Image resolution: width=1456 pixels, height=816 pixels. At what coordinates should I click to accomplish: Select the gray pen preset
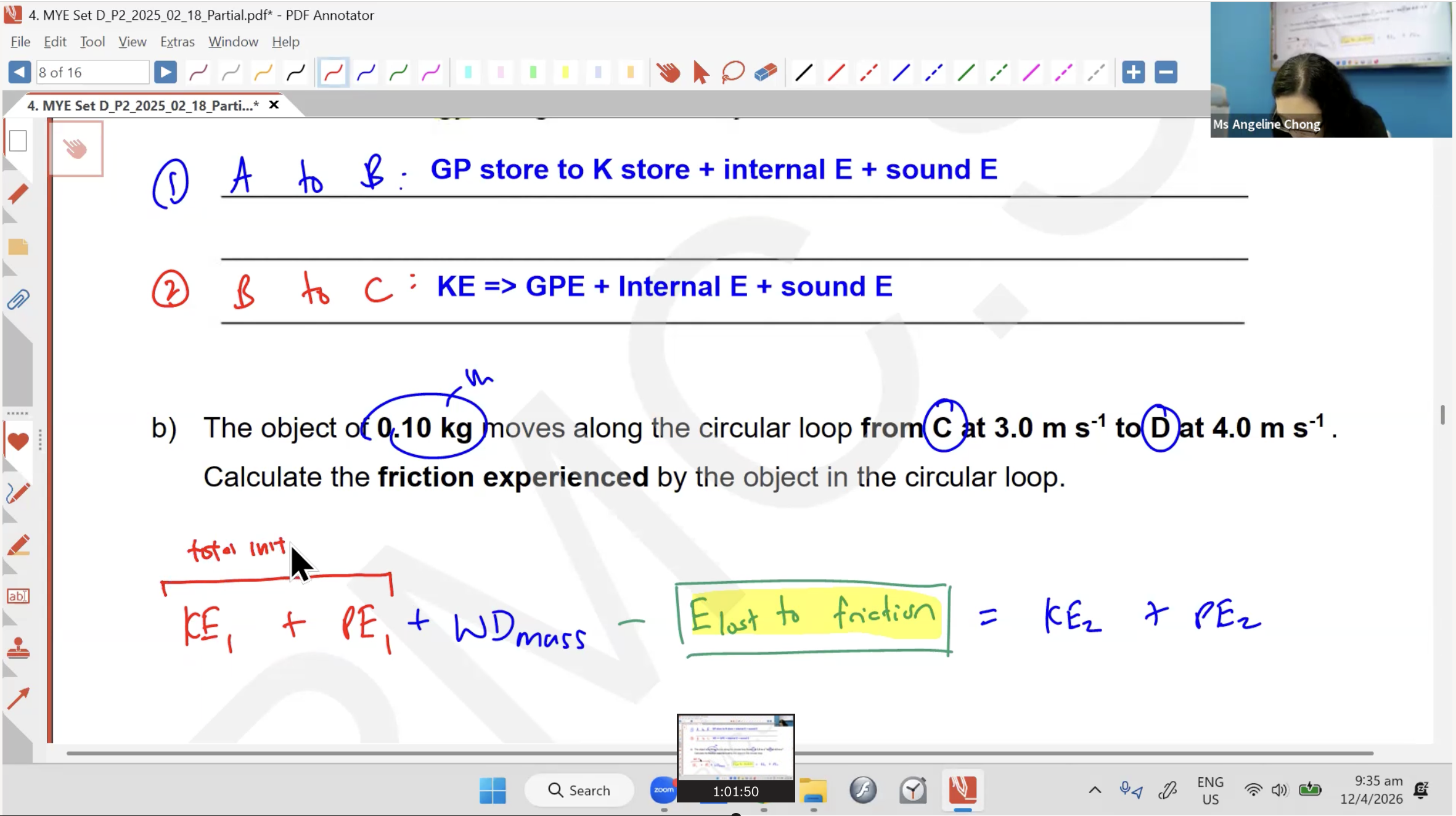point(231,73)
